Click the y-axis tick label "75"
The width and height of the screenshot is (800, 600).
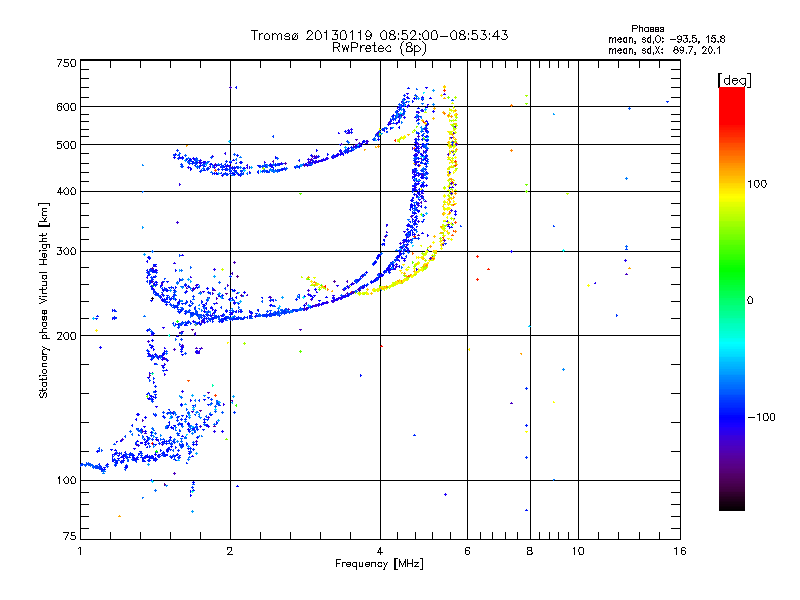click(70, 536)
